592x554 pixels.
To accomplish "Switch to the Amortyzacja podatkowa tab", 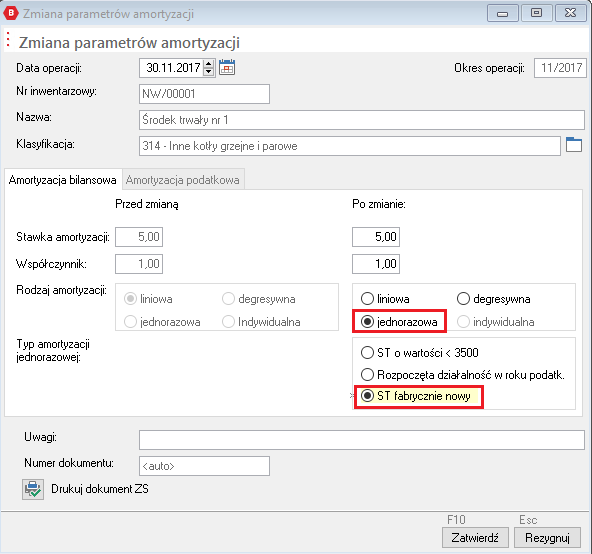I will pyautogui.click(x=183, y=180).
